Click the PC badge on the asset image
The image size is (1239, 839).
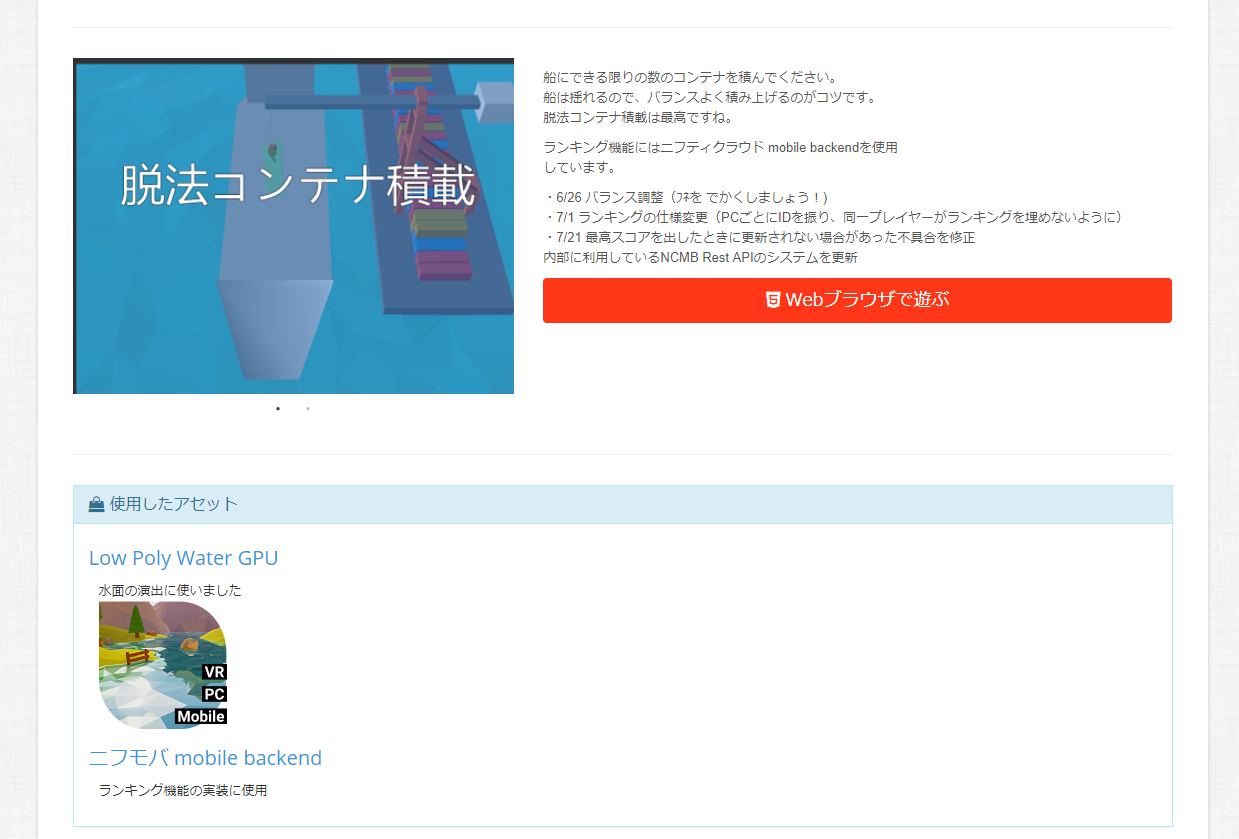pyautogui.click(x=214, y=694)
